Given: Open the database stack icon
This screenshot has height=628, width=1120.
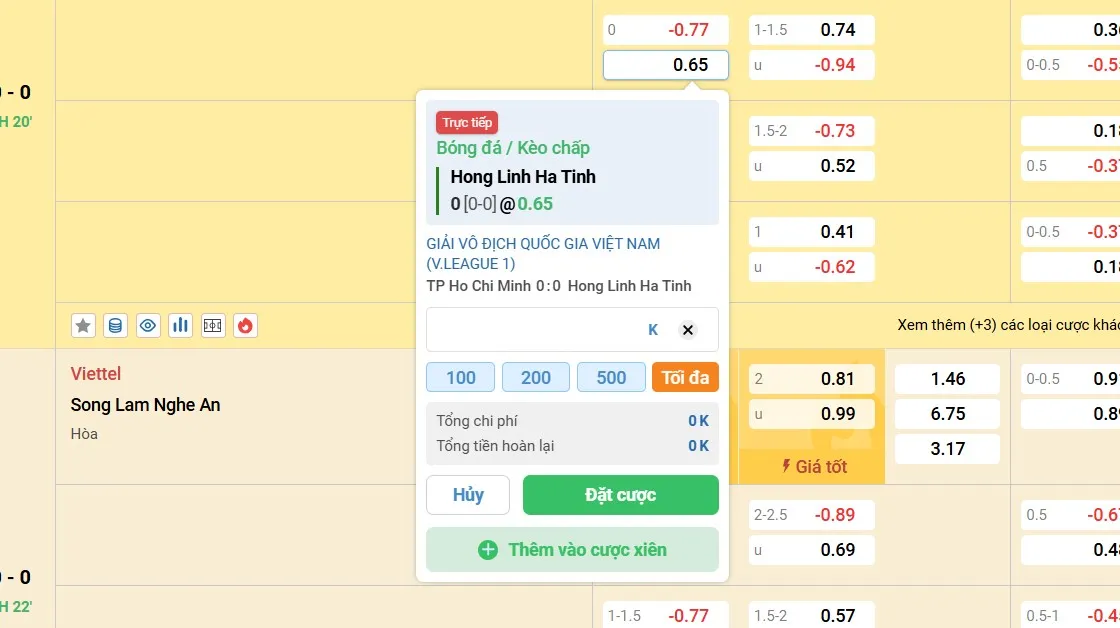Looking at the screenshot, I should (116, 325).
